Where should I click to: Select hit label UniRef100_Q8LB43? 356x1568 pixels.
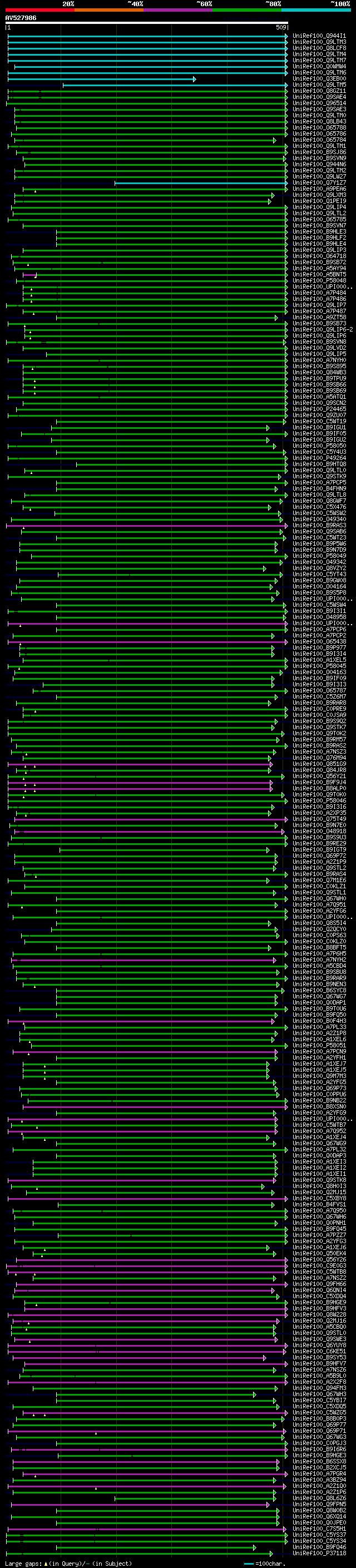pyautogui.click(x=319, y=122)
